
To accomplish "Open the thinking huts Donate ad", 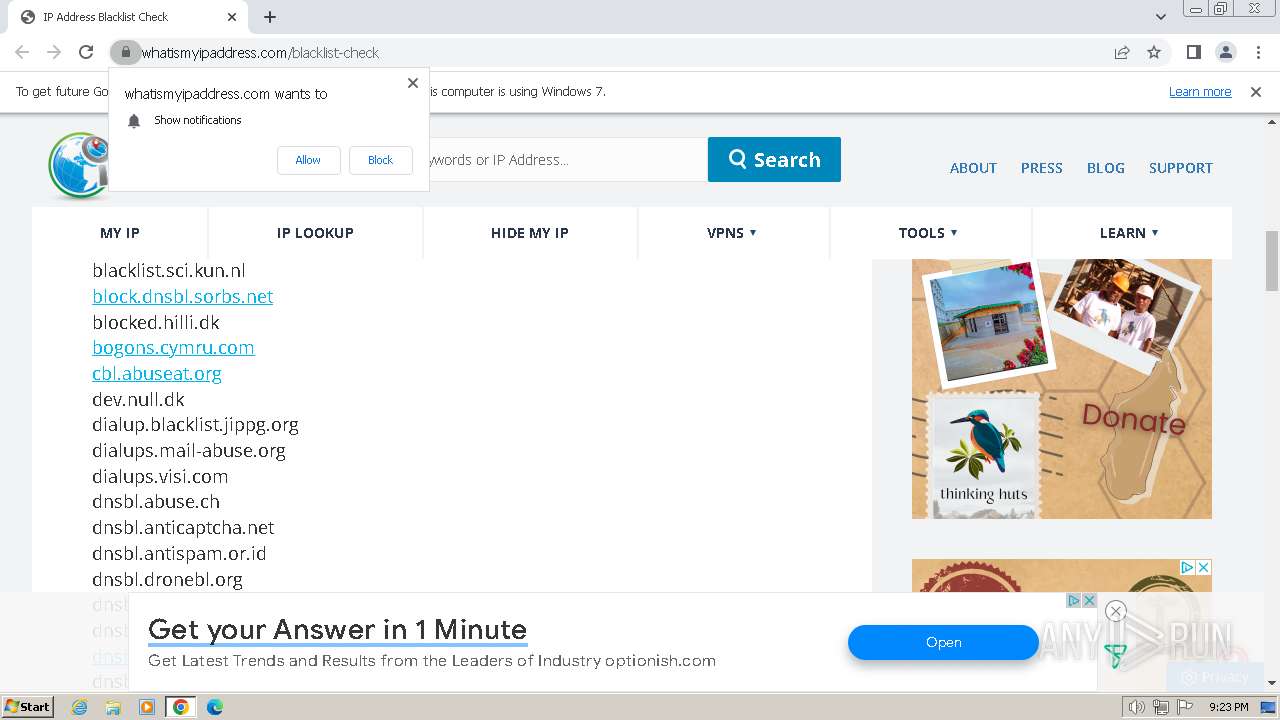I will click(1061, 388).
